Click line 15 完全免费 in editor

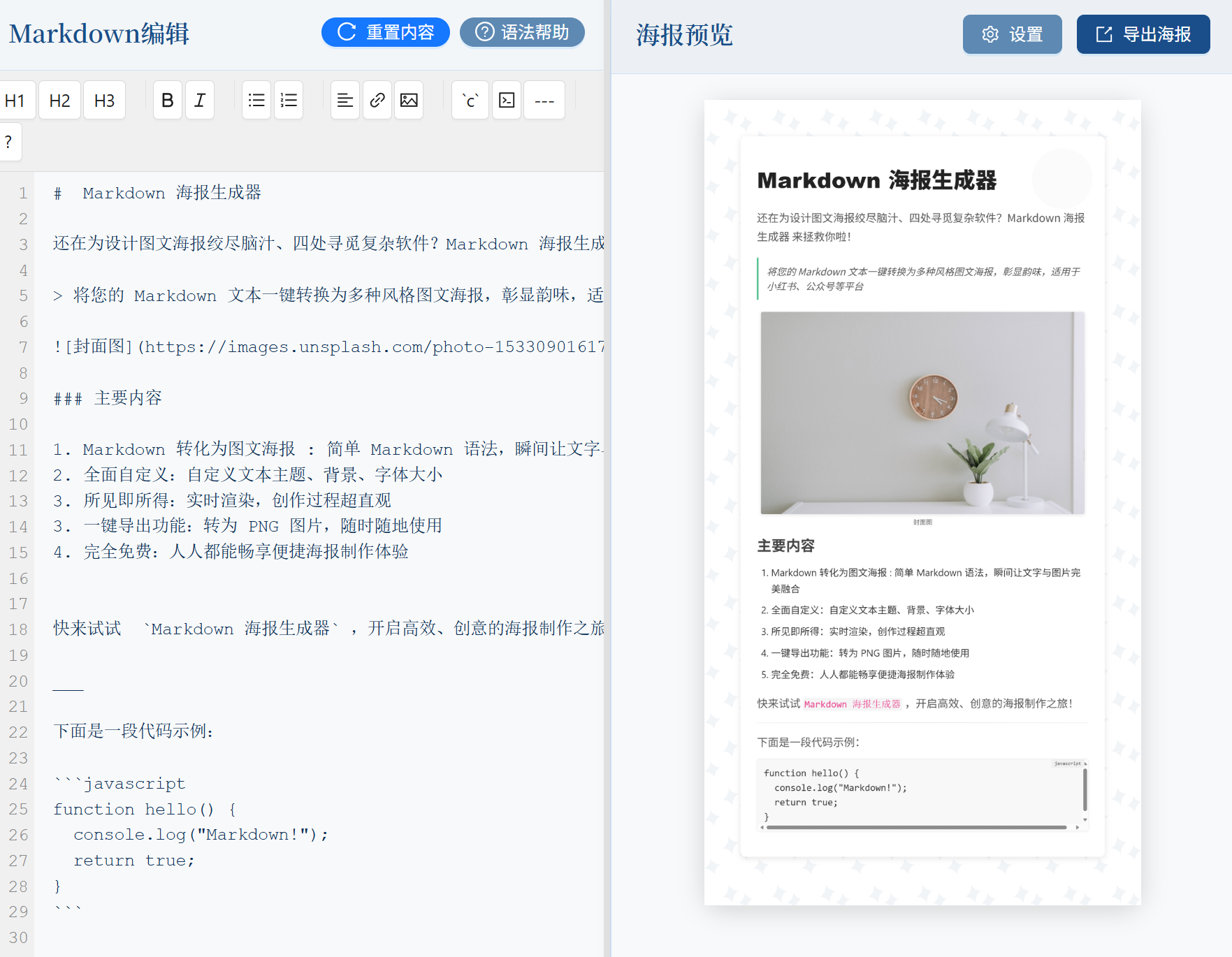(x=231, y=552)
